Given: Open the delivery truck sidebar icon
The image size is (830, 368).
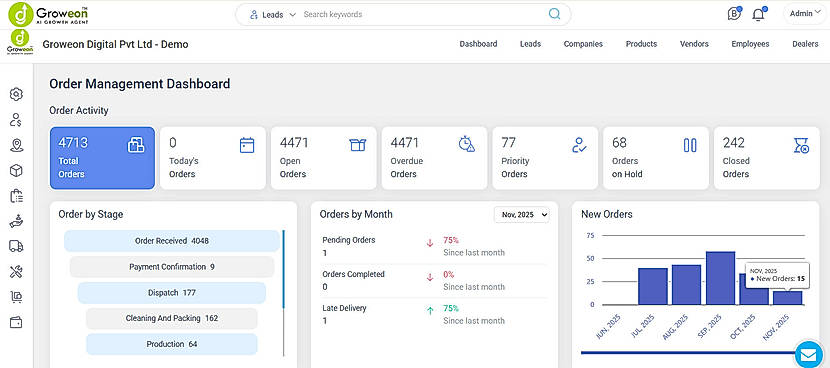Looking at the screenshot, I should pos(16,246).
